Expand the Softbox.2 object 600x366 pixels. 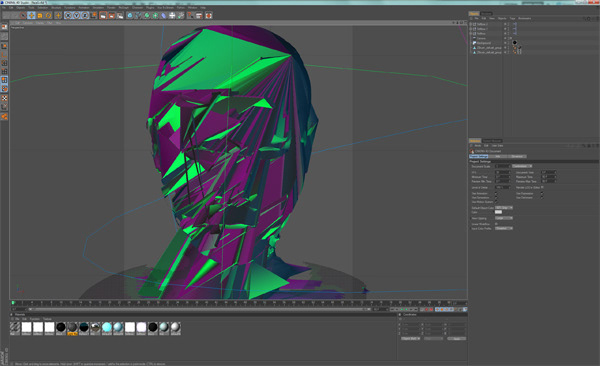click(471, 24)
